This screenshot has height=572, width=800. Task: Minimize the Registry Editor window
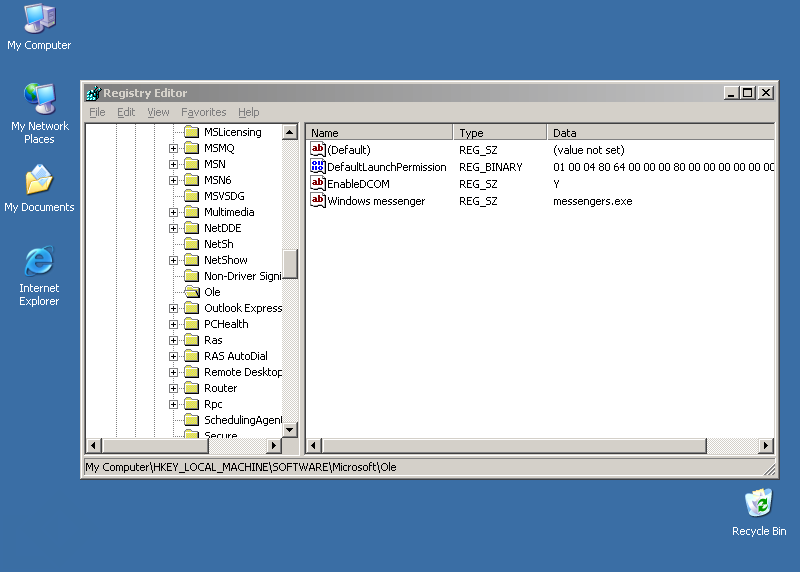(x=731, y=93)
